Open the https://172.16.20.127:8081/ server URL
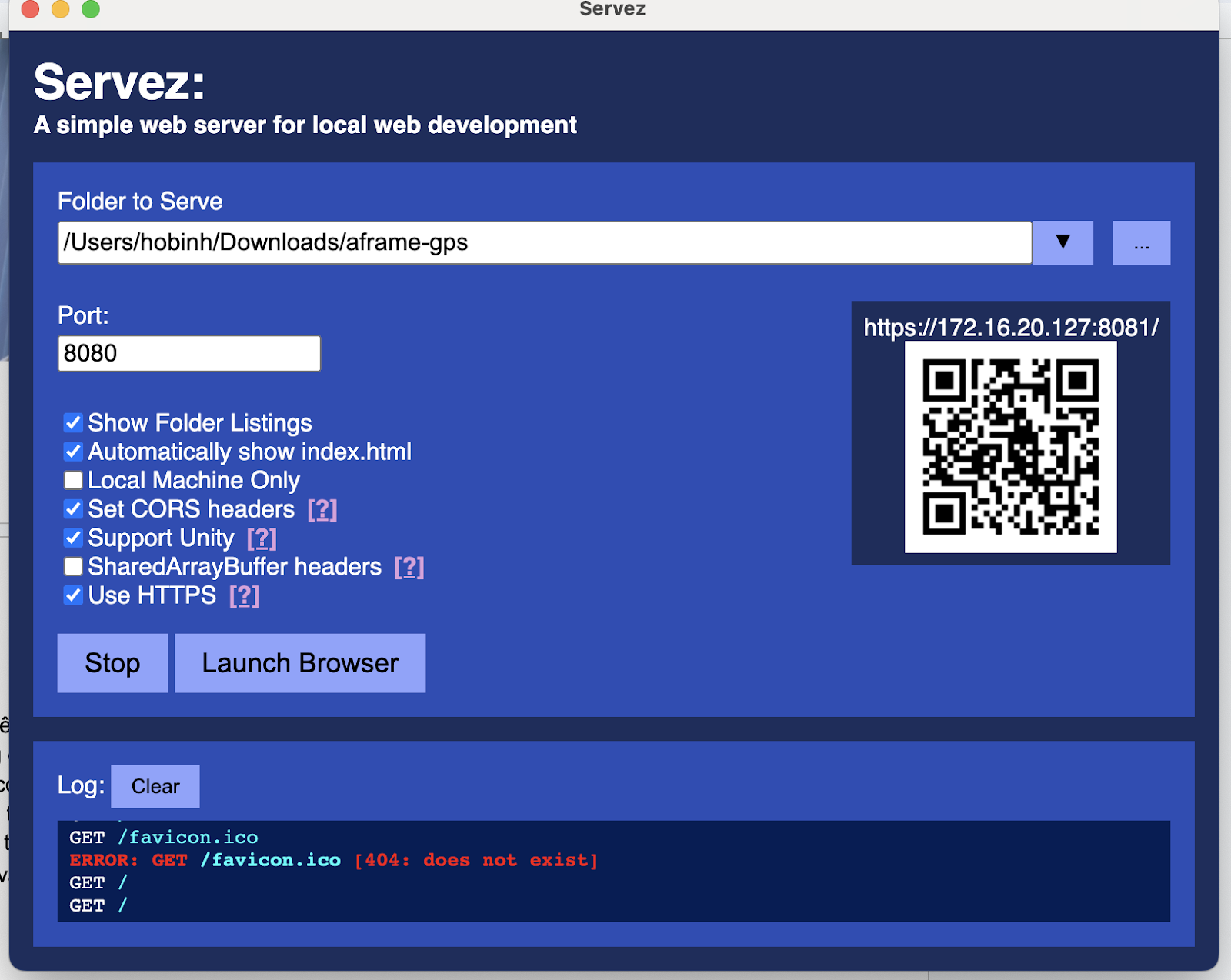Viewport: 1231px width, 980px height. pos(1011,328)
